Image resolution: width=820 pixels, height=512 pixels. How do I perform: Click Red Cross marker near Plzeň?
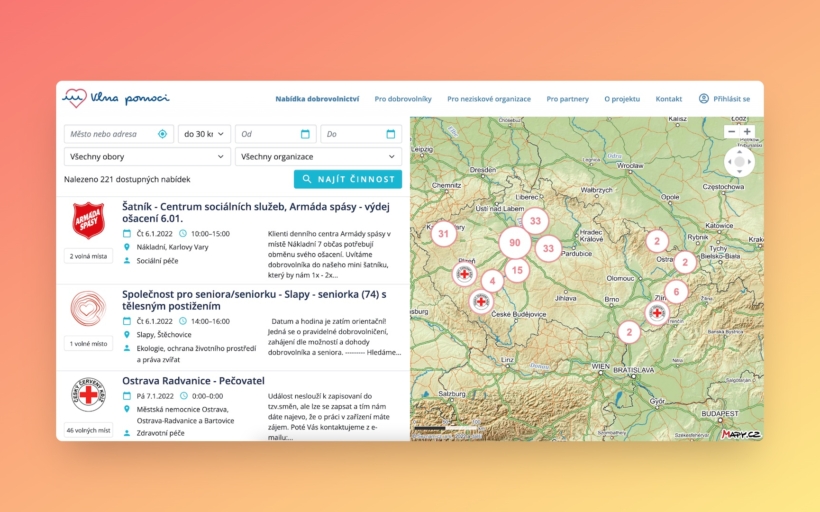click(x=464, y=274)
